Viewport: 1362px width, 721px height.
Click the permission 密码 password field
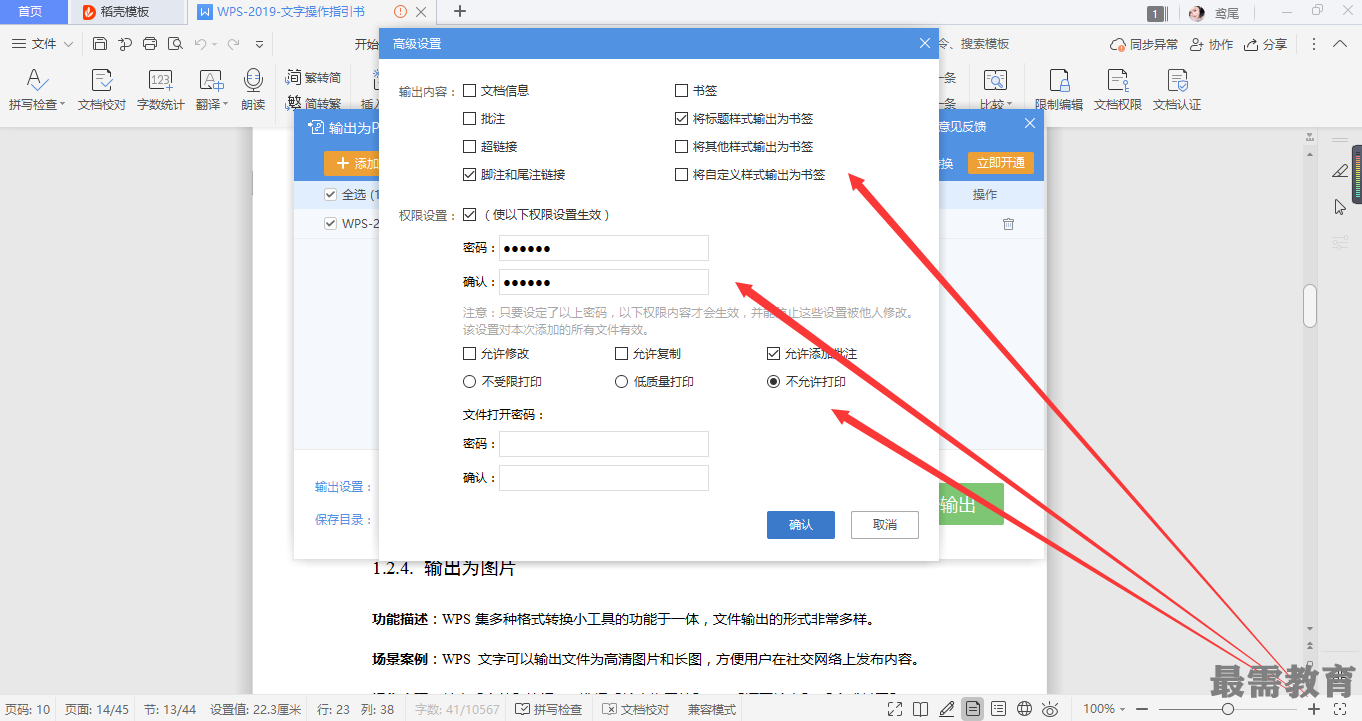coord(604,248)
